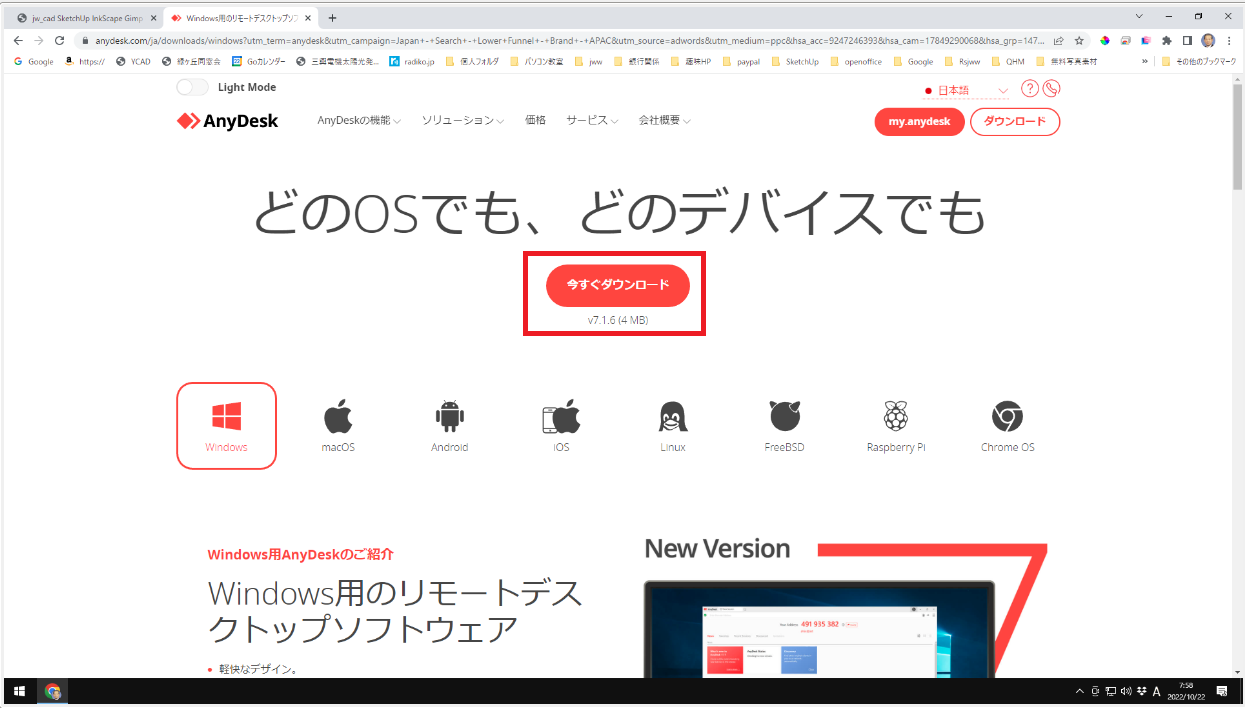This screenshot has height=708, width=1245.
Task: Click the phone contact icon
Action: click(x=1051, y=89)
